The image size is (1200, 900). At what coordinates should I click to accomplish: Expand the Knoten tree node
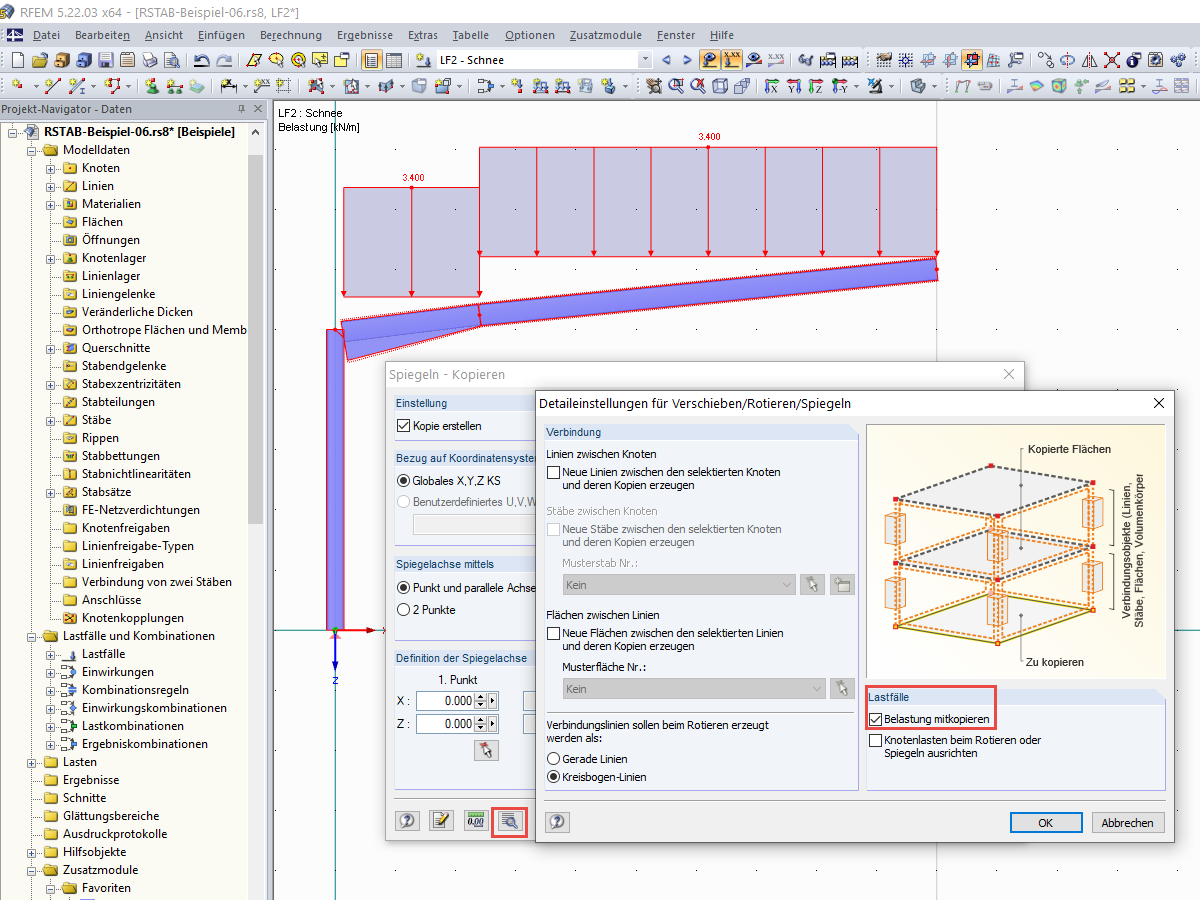coord(50,168)
